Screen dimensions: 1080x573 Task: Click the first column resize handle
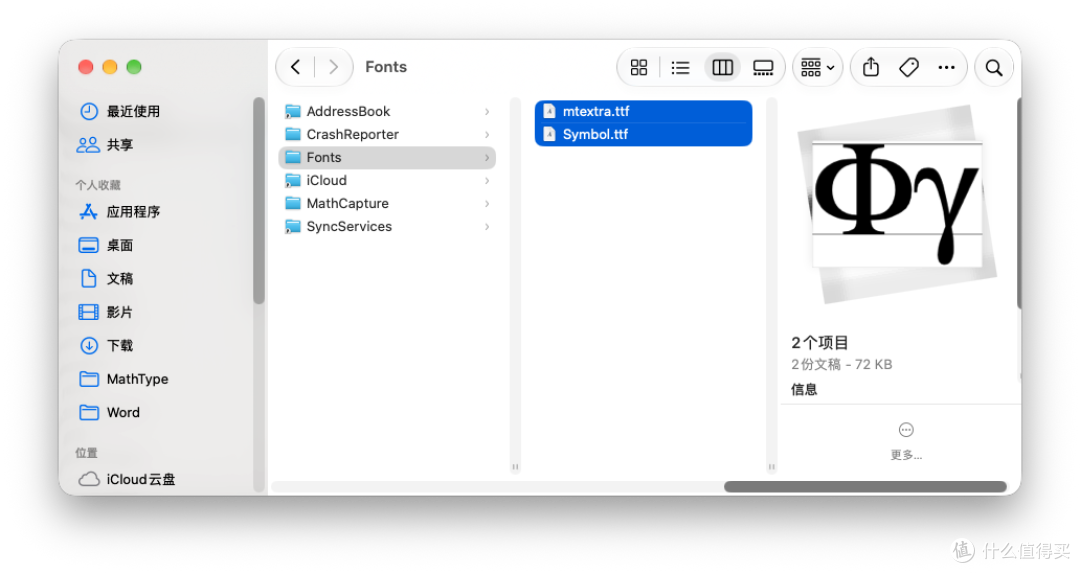(x=515, y=467)
